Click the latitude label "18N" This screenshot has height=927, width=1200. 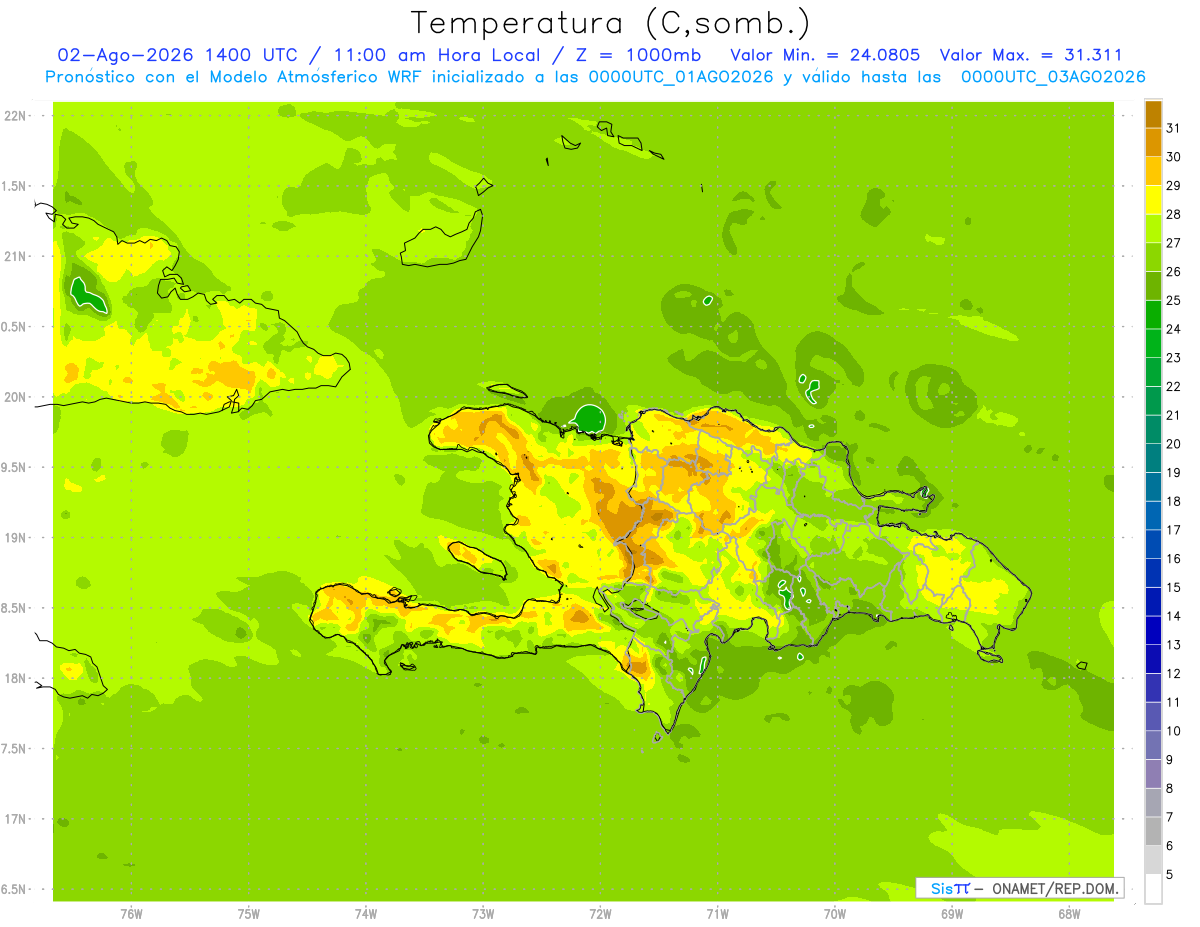pos(17,679)
